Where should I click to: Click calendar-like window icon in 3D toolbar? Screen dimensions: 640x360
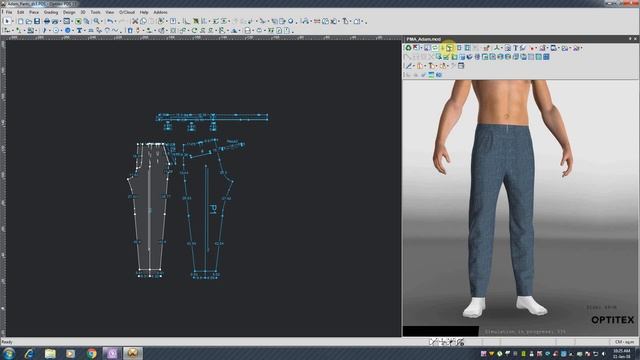coord(461,66)
